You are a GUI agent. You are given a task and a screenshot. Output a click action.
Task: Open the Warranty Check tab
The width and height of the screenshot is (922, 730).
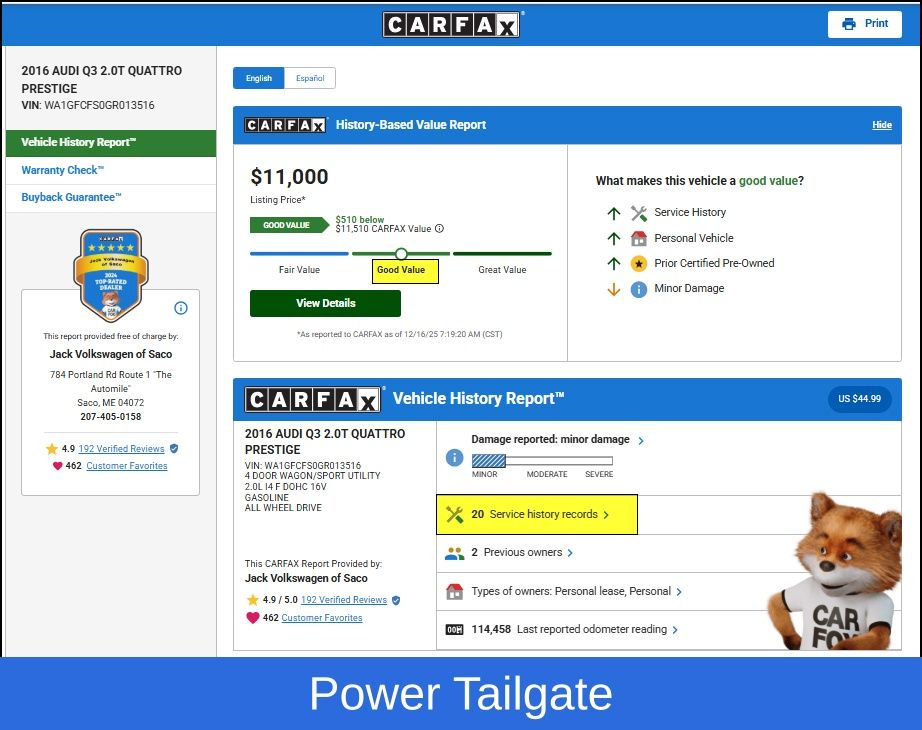[62, 171]
